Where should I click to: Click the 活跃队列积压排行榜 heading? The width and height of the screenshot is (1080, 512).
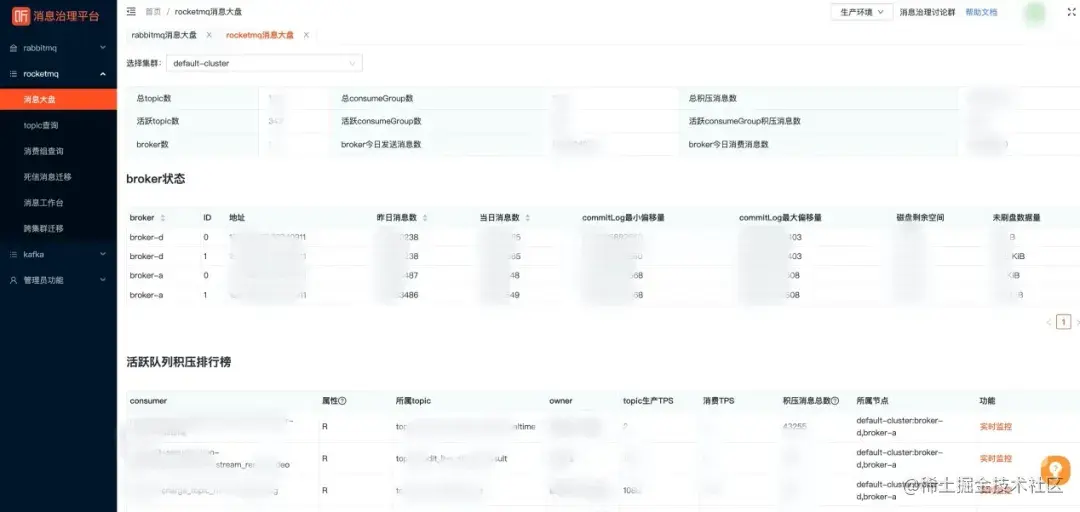178,362
